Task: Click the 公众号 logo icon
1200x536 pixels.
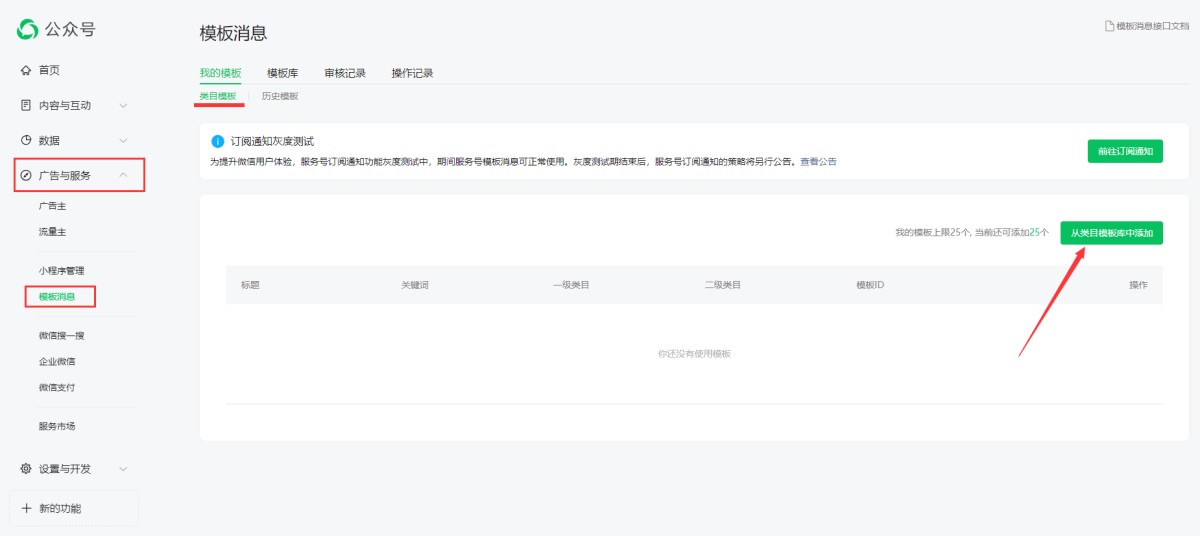Action: [27, 30]
